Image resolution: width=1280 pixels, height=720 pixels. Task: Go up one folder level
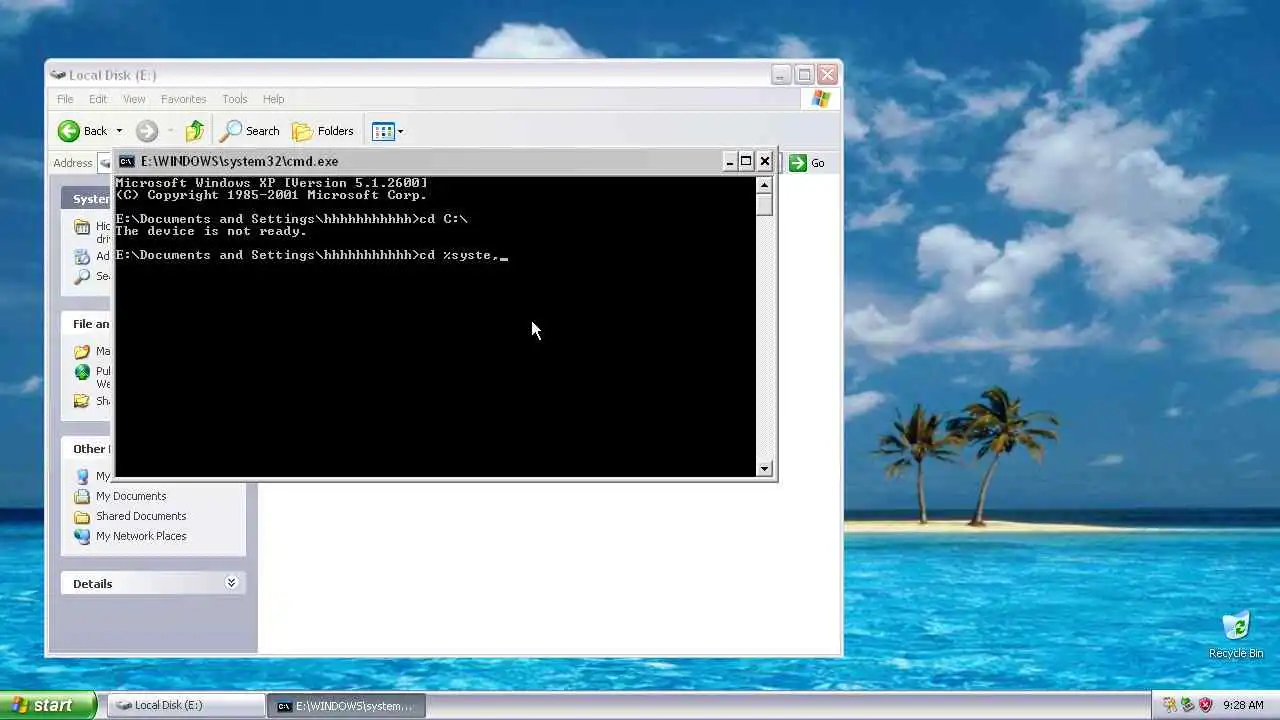point(195,131)
